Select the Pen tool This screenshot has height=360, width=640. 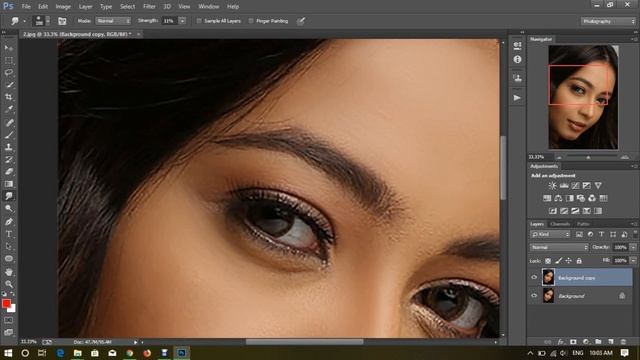9,222
